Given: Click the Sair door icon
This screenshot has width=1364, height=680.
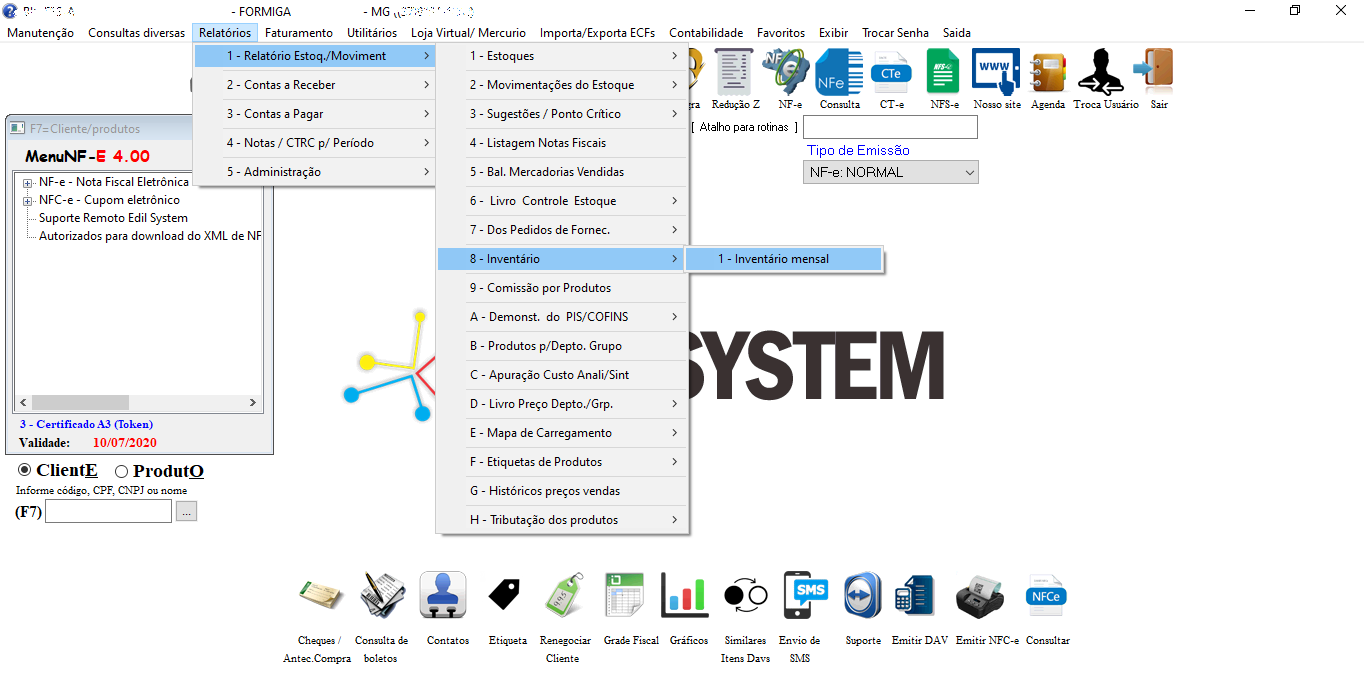Looking at the screenshot, I should (1158, 73).
